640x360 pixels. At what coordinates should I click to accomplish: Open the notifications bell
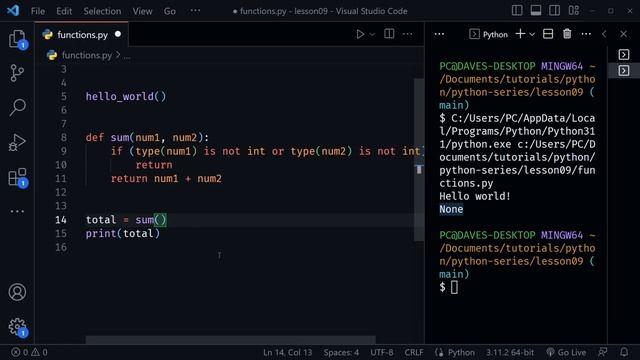(624, 352)
